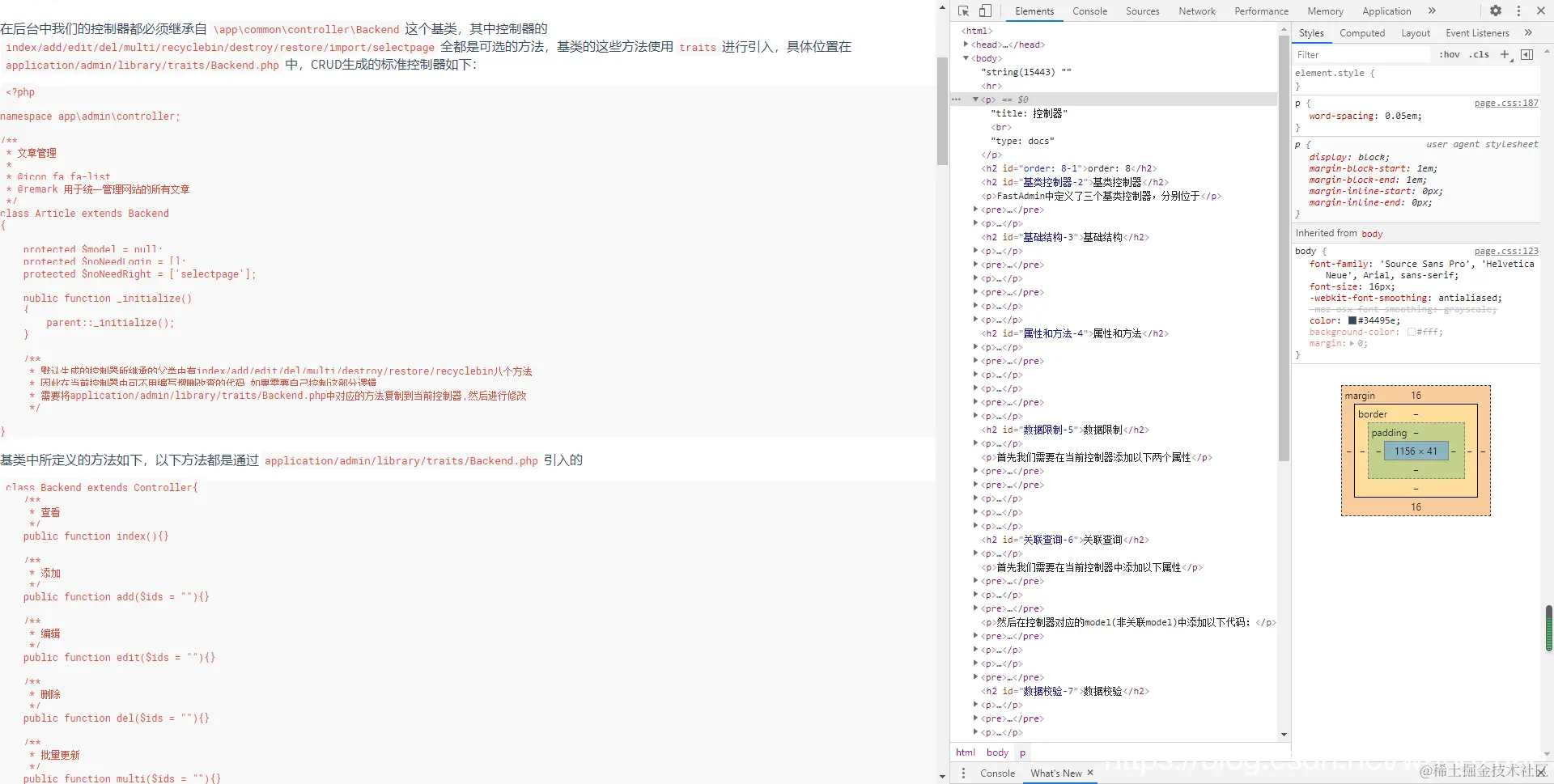Select the h2 node "关联查询-6"

(1065, 540)
